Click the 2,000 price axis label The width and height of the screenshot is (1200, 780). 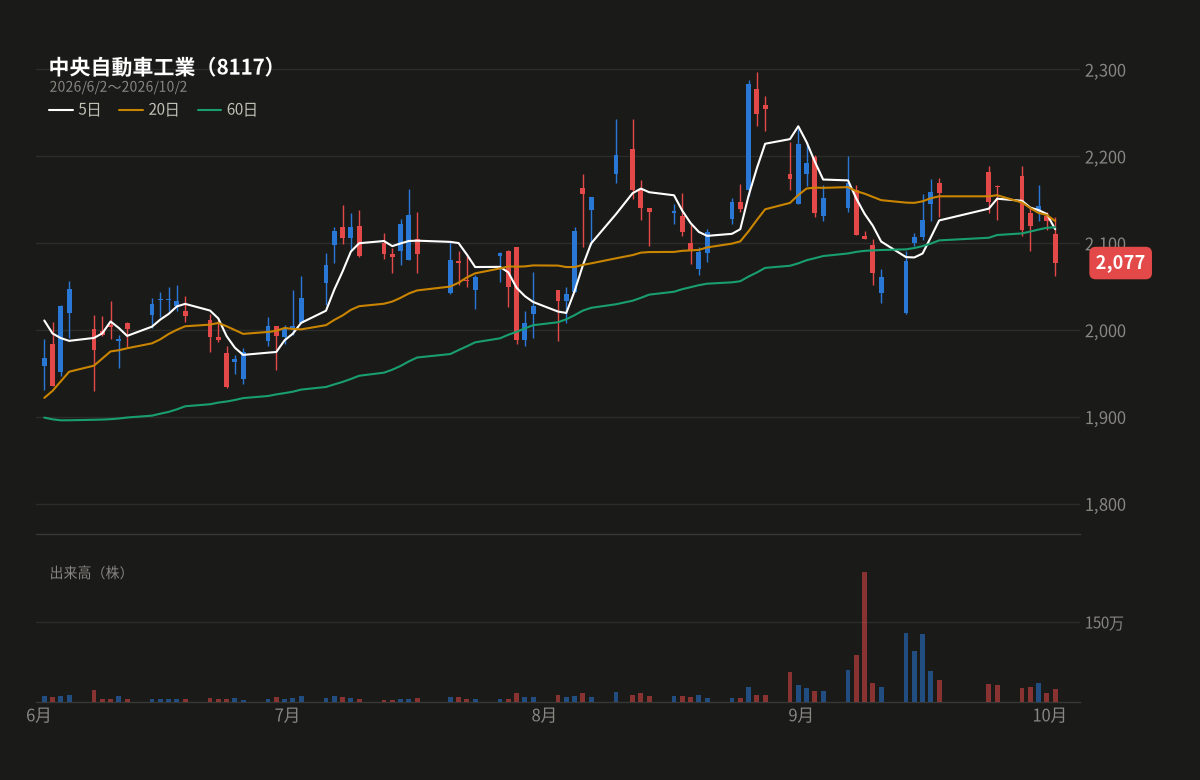[x=1105, y=330]
